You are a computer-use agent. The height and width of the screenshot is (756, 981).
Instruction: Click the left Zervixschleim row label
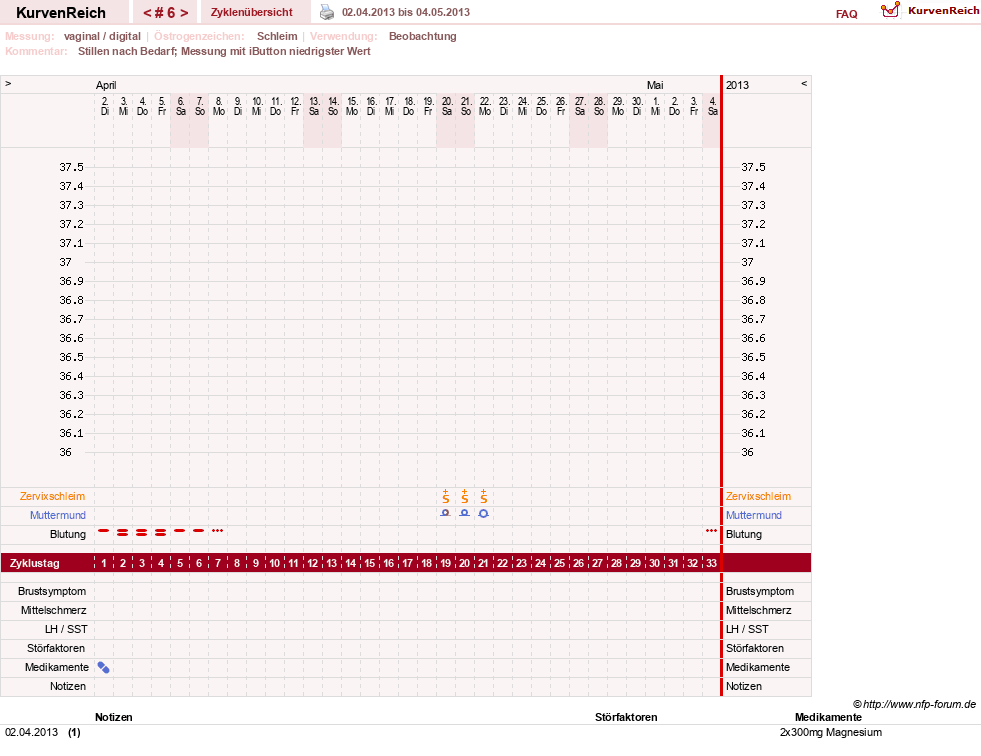click(x=53, y=496)
